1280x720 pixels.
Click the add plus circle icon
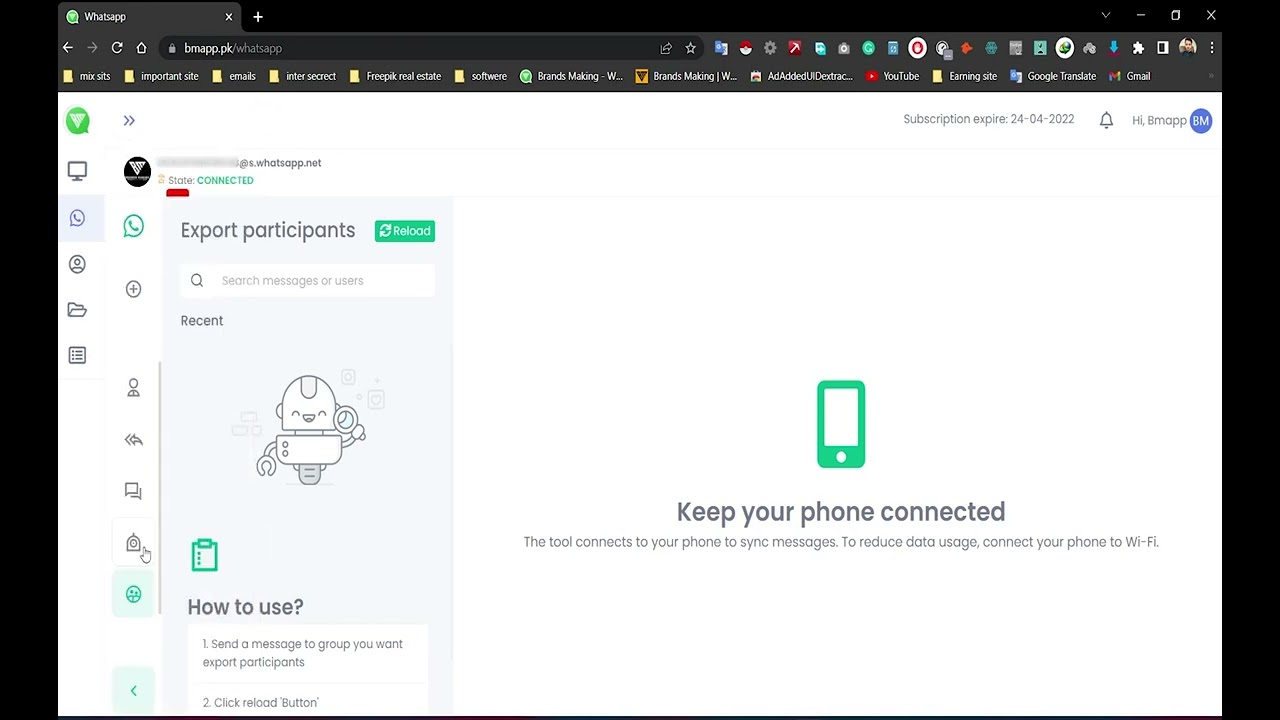click(x=133, y=289)
